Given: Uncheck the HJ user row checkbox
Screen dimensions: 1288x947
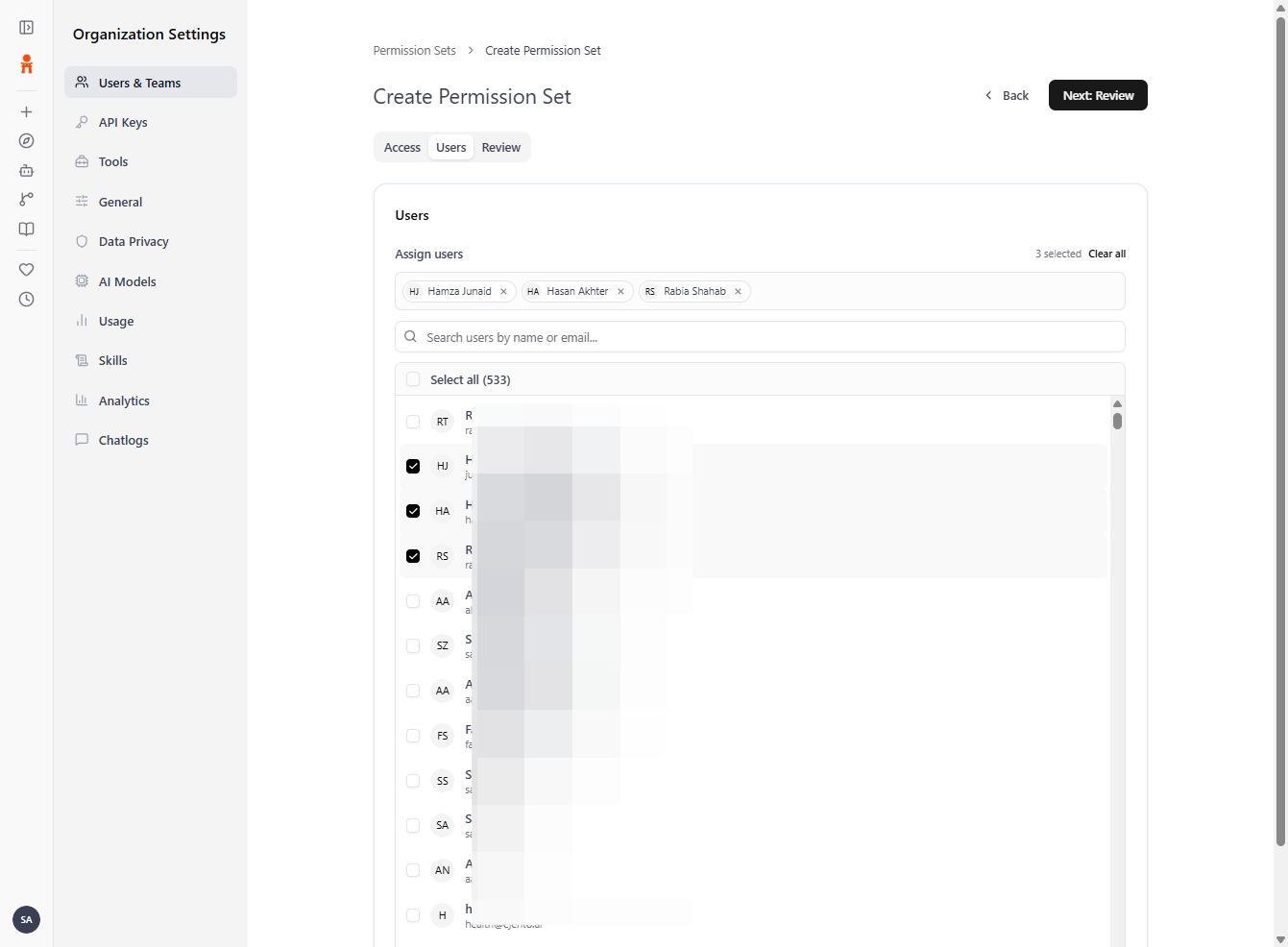Looking at the screenshot, I should coord(413,466).
